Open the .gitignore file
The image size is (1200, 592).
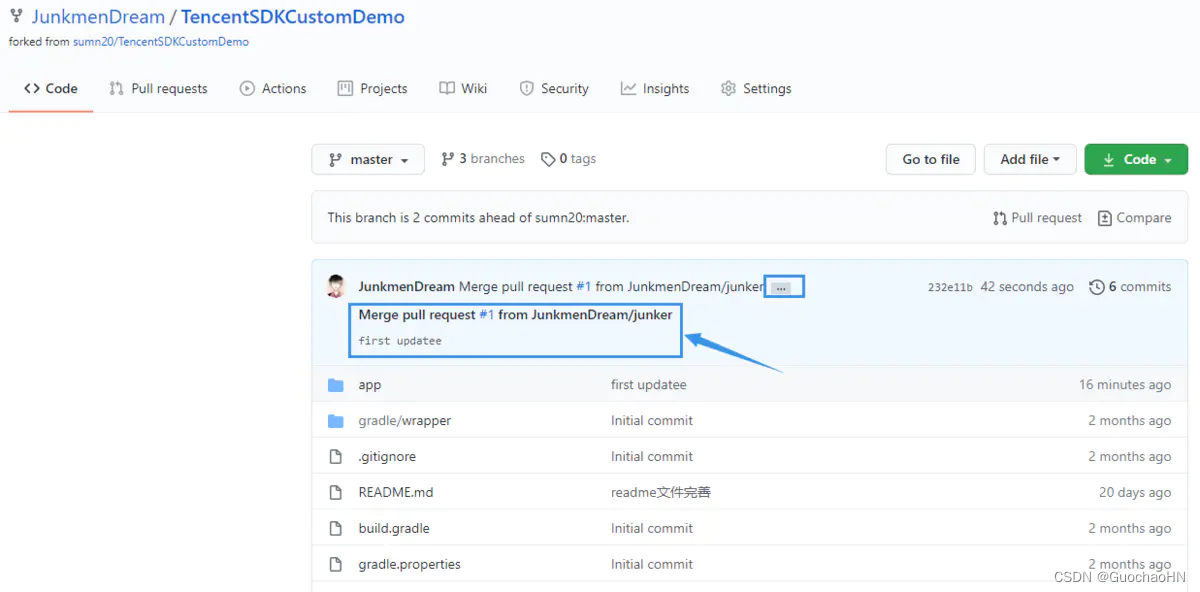[x=387, y=457]
